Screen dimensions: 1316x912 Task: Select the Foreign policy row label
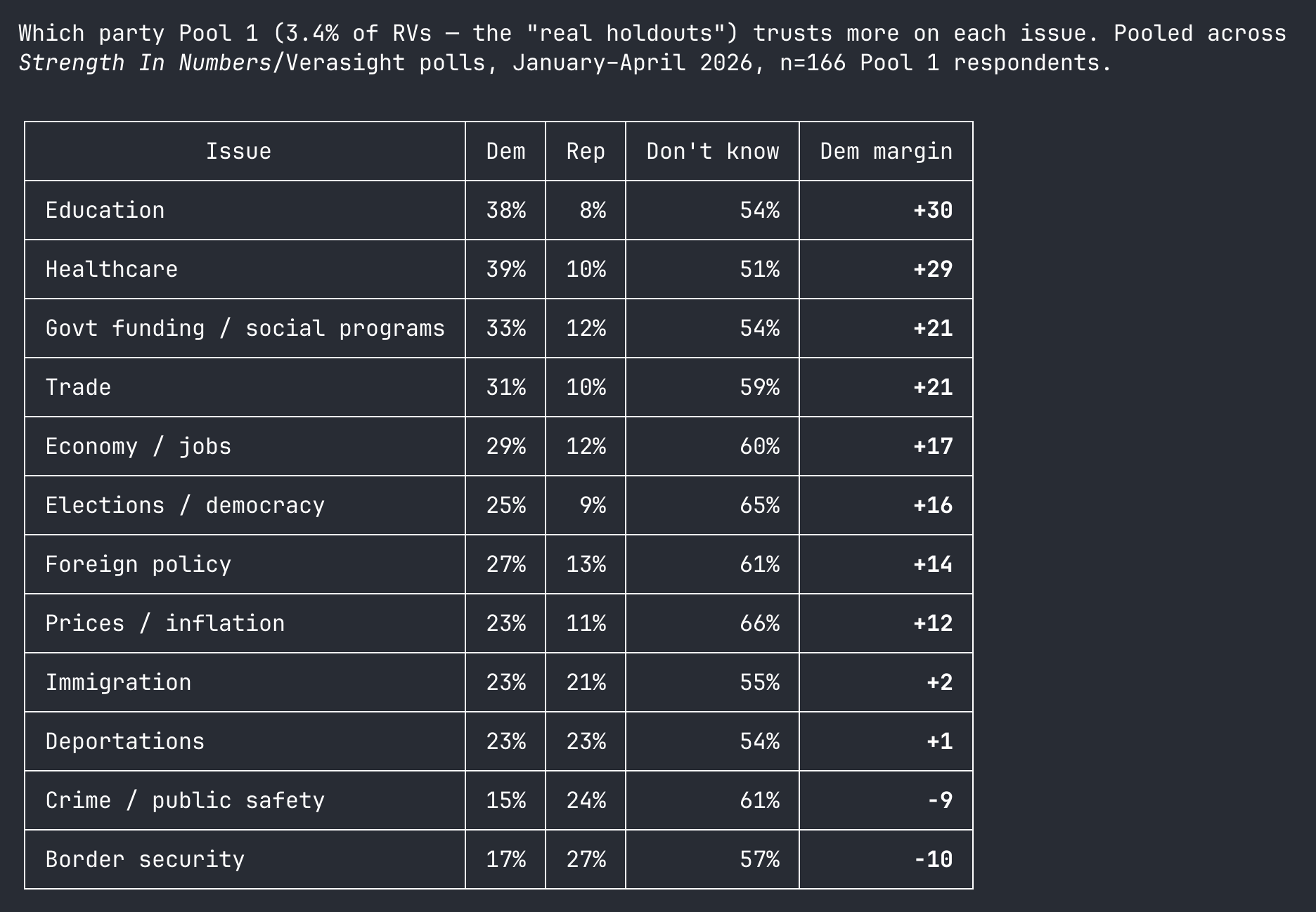138,564
